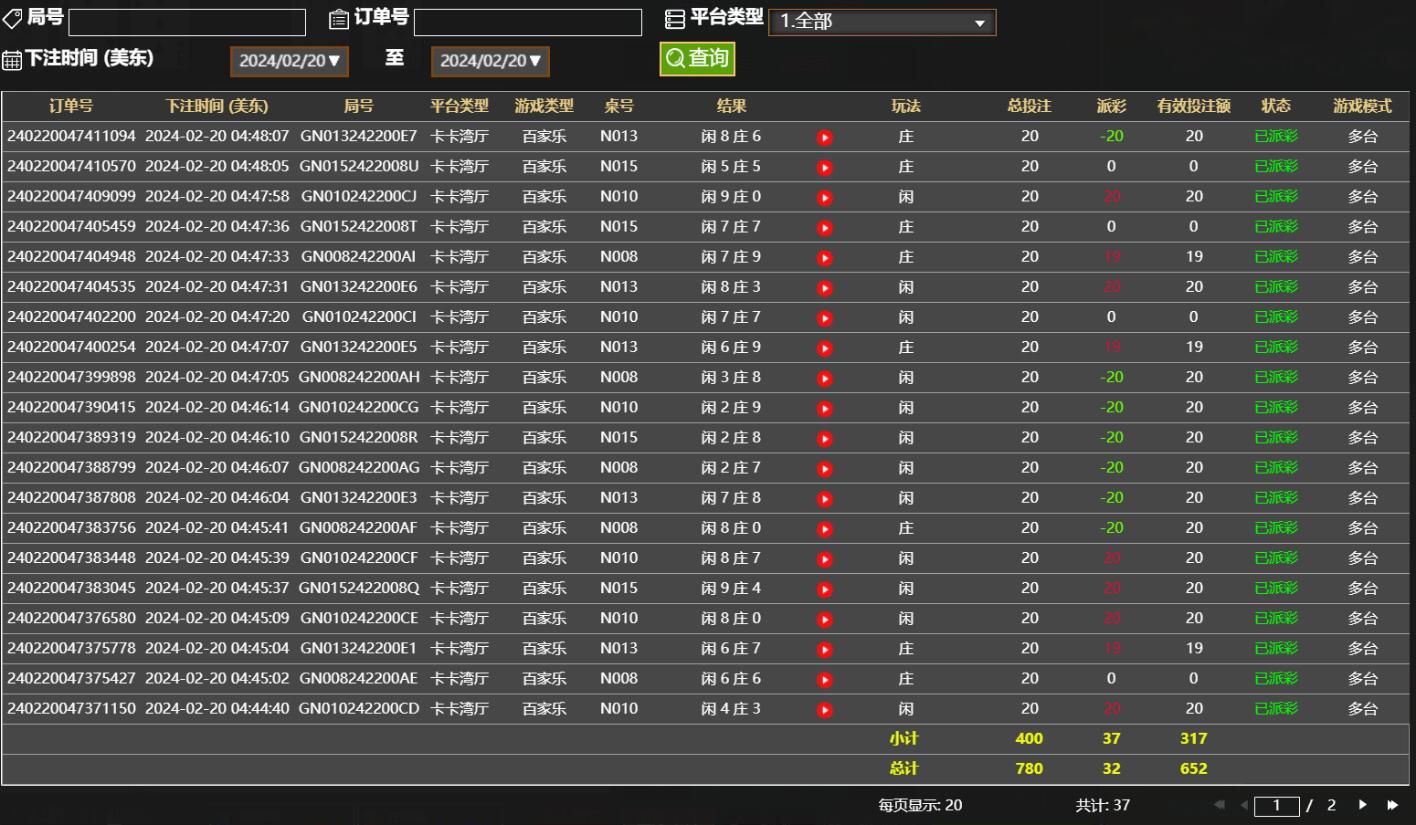Open replay icon for order 240220047404948

pyautogui.click(x=824, y=258)
